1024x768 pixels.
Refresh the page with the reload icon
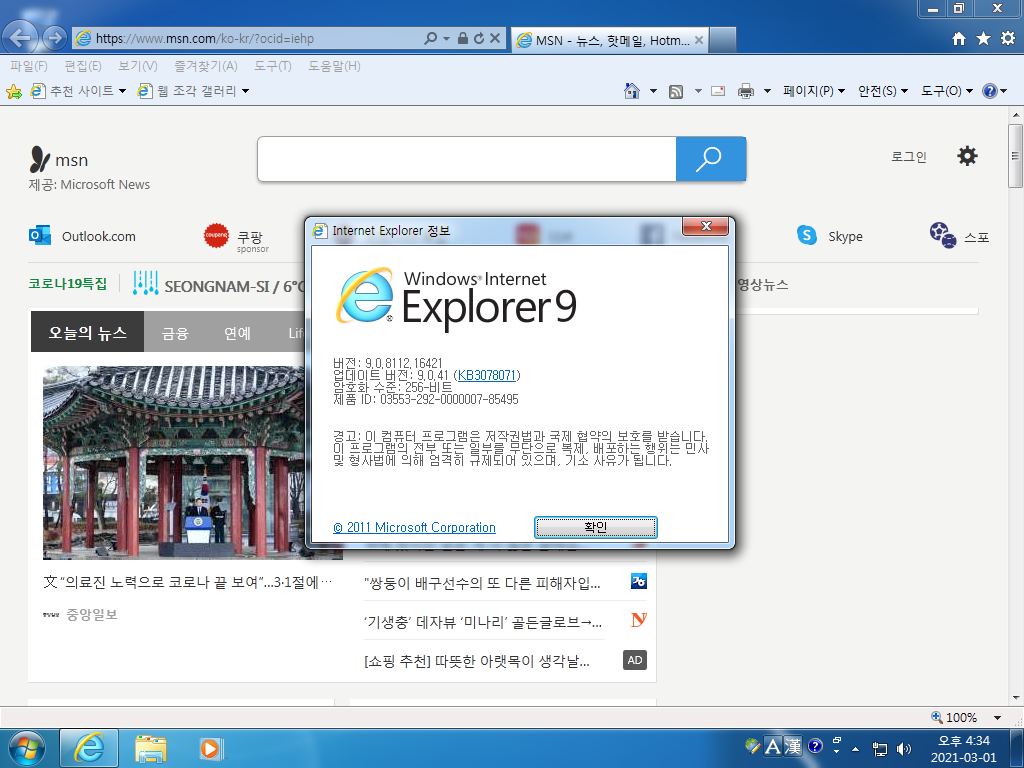tap(479, 39)
